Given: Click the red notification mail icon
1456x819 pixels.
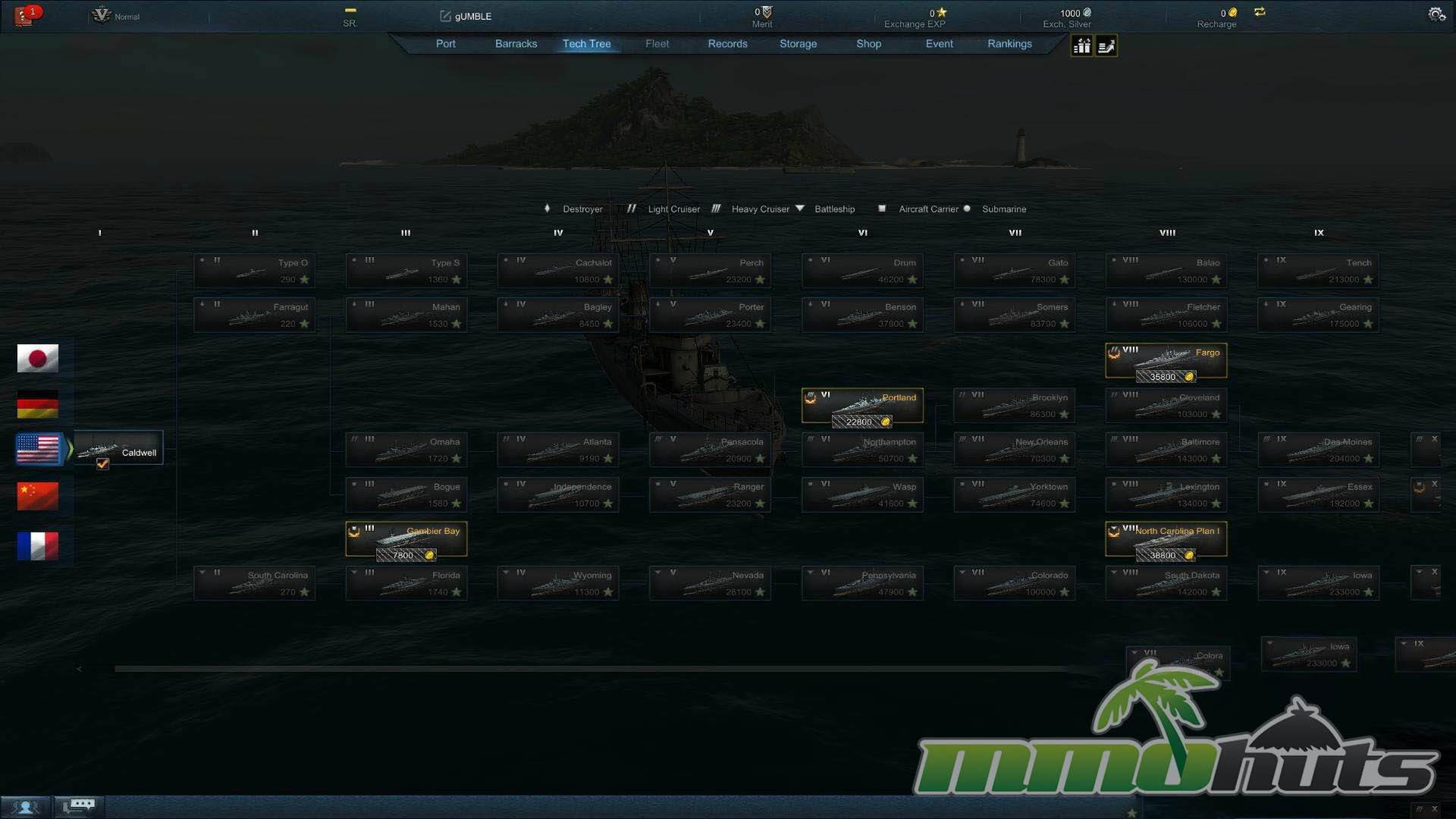Looking at the screenshot, I should (24, 15).
